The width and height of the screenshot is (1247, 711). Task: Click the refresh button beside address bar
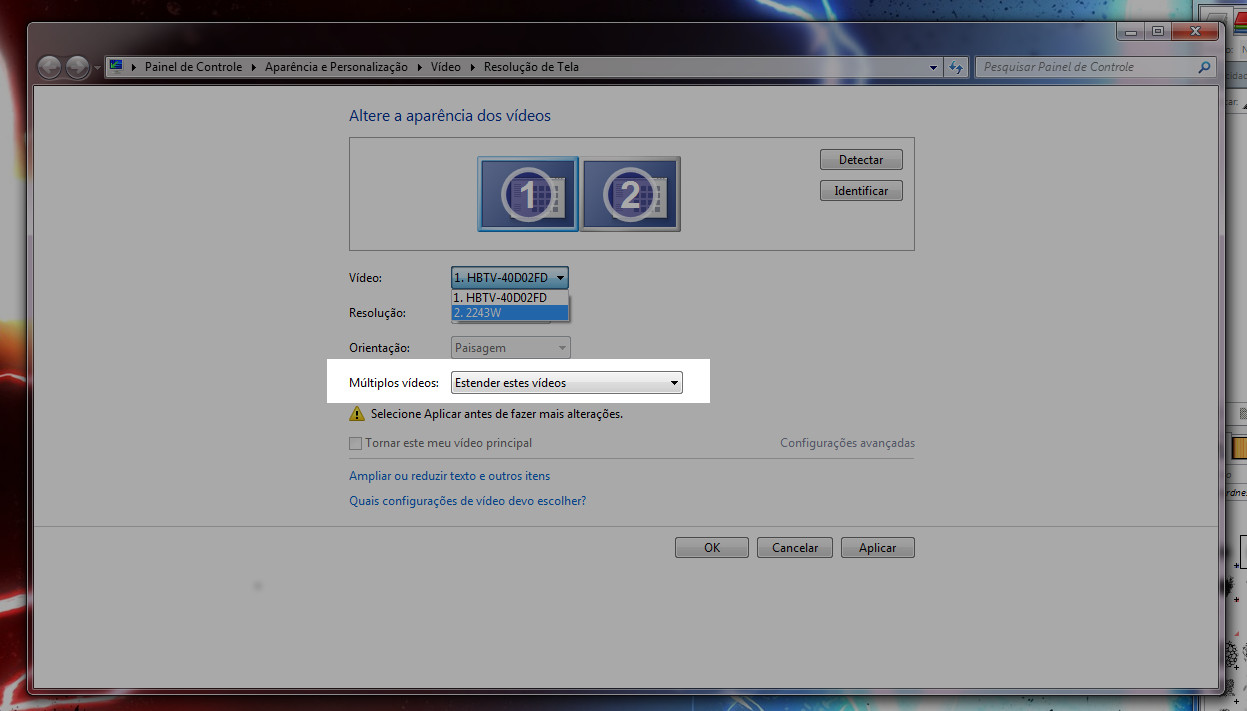point(956,67)
